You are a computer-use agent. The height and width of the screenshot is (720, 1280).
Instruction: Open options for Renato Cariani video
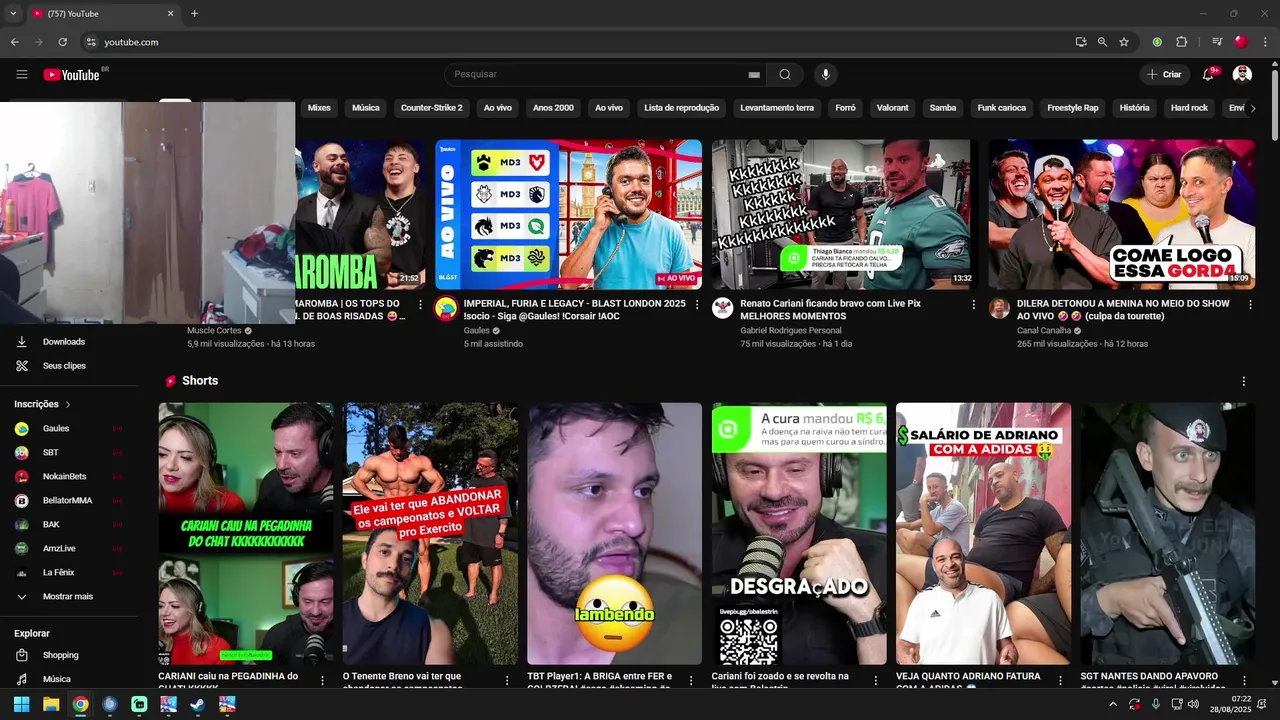pyautogui.click(x=974, y=304)
